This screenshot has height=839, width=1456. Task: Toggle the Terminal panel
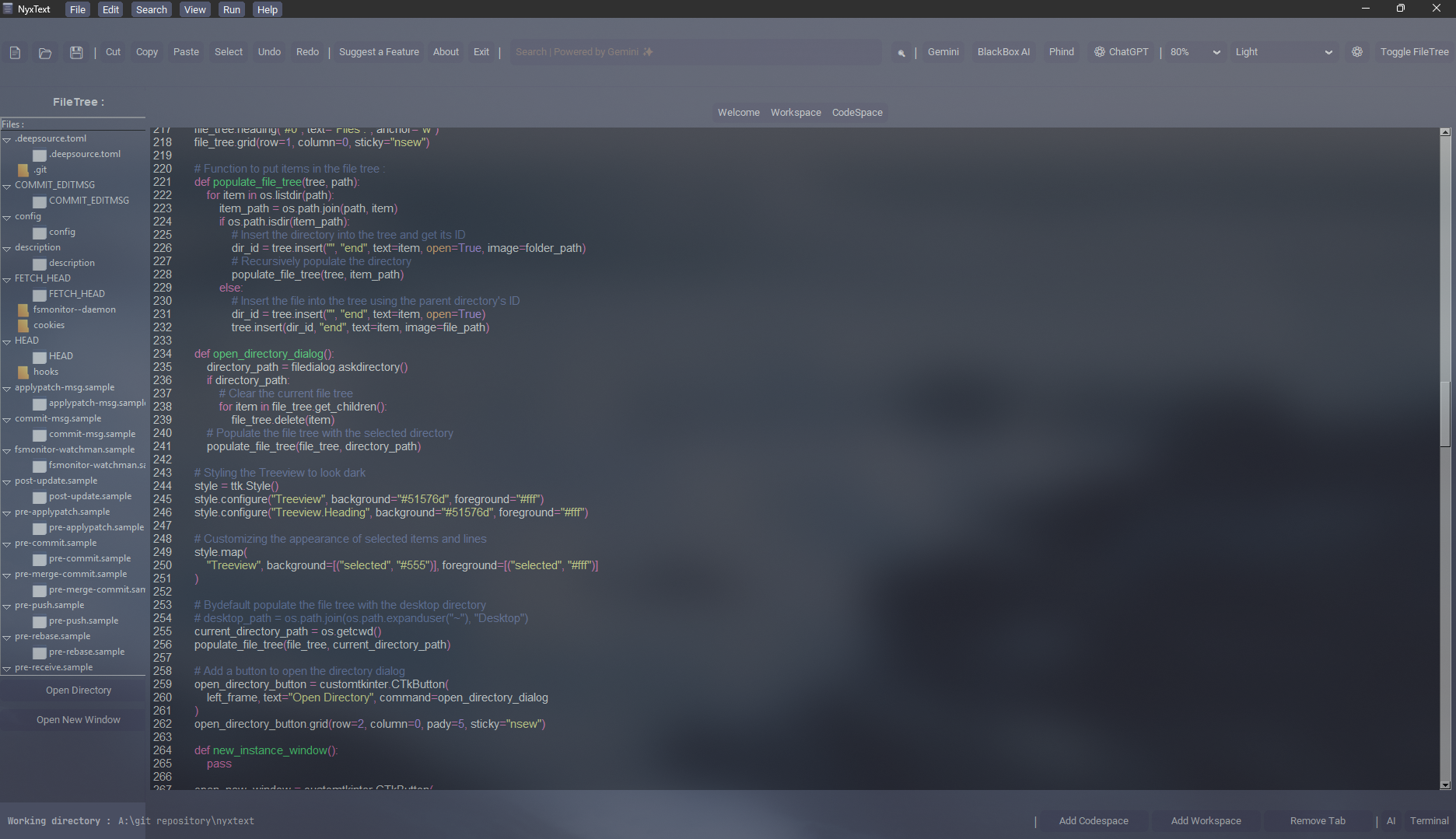[1429, 820]
